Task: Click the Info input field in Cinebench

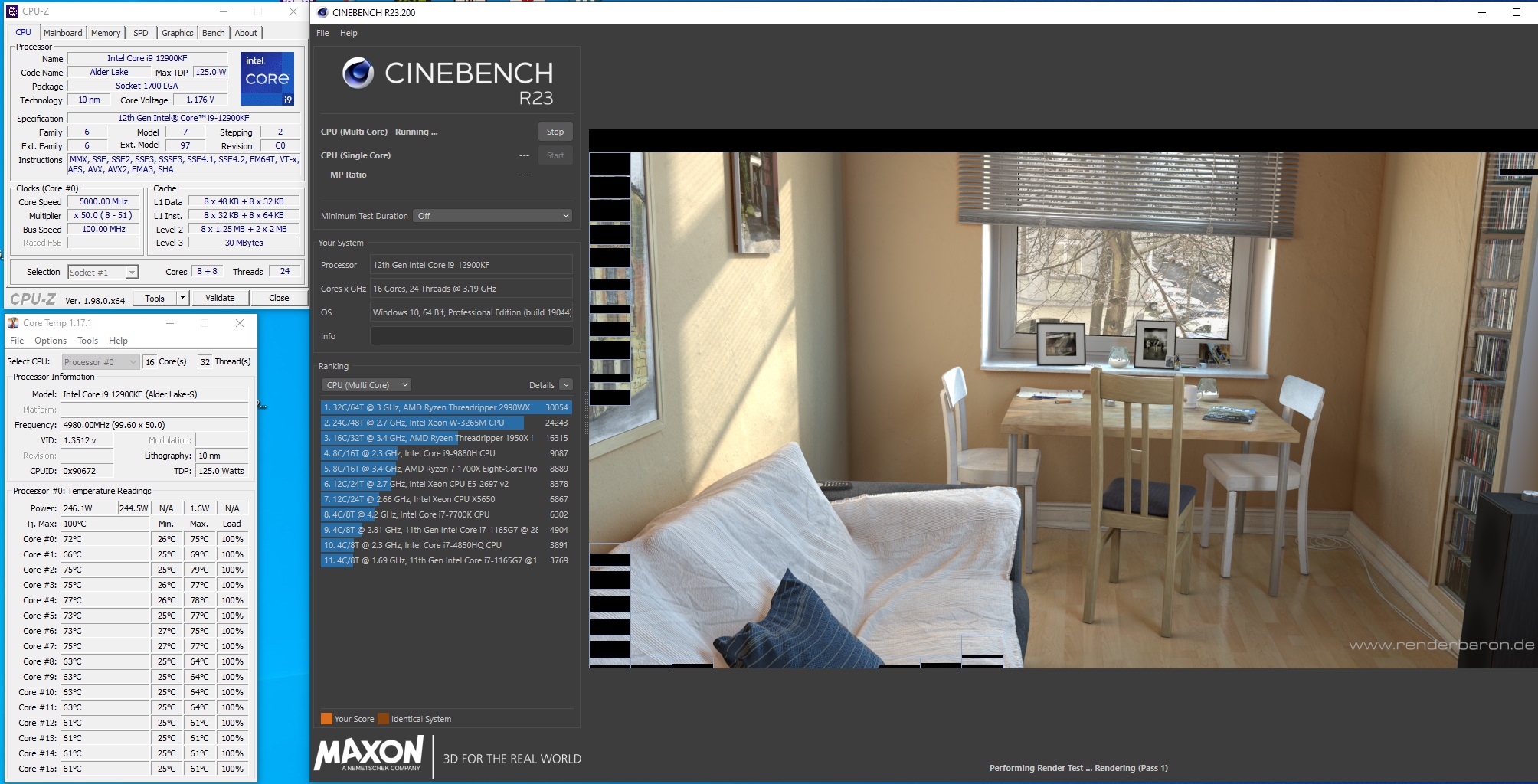Action: coord(471,336)
